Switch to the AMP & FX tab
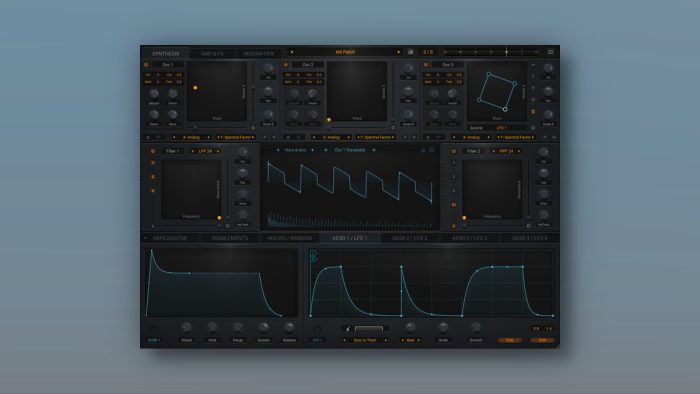The height and width of the screenshot is (394, 700). pyautogui.click(x=212, y=54)
